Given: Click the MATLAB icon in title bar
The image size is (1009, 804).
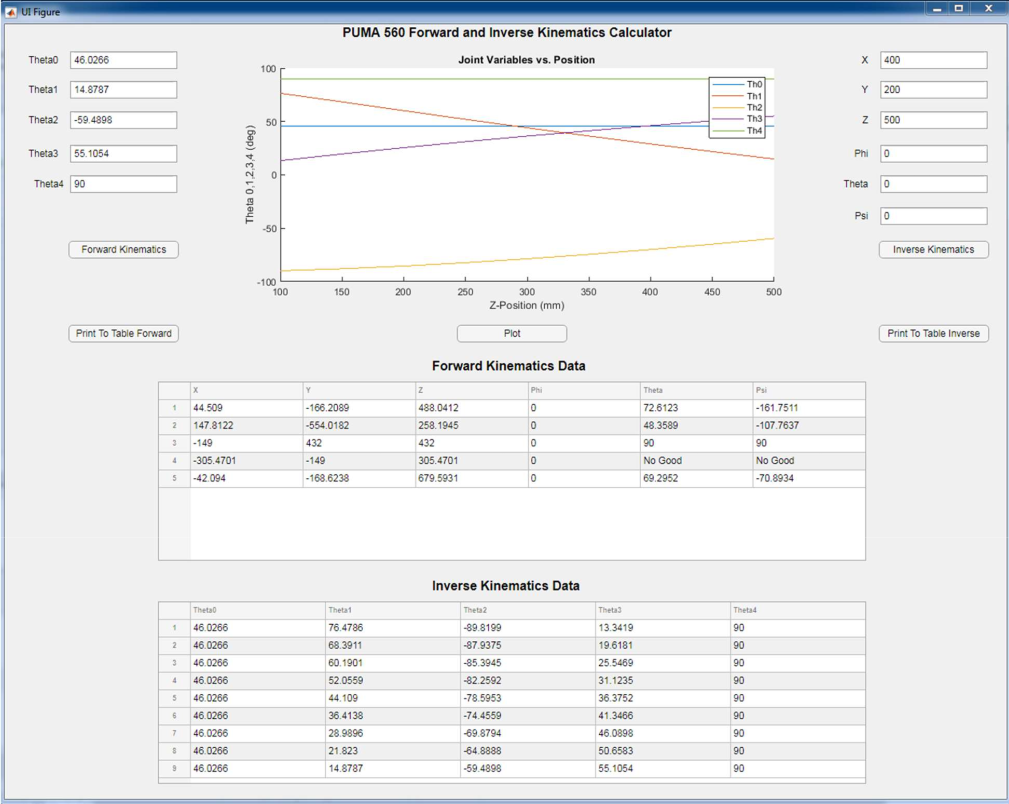Looking at the screenshot, I should [11, 12].
